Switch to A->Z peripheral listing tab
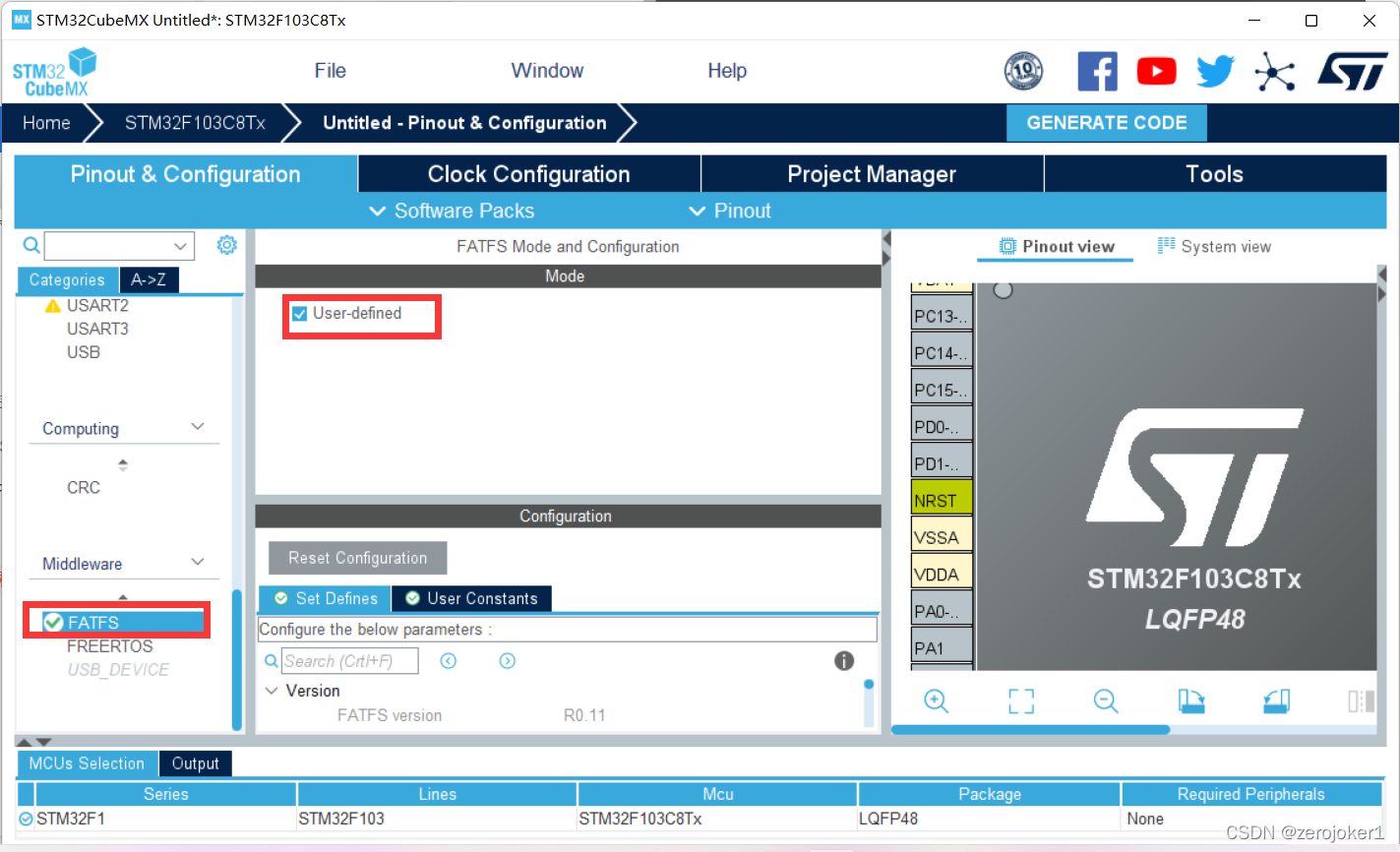Viewport: 1400px width, 852px height. (x=149, y=280)
